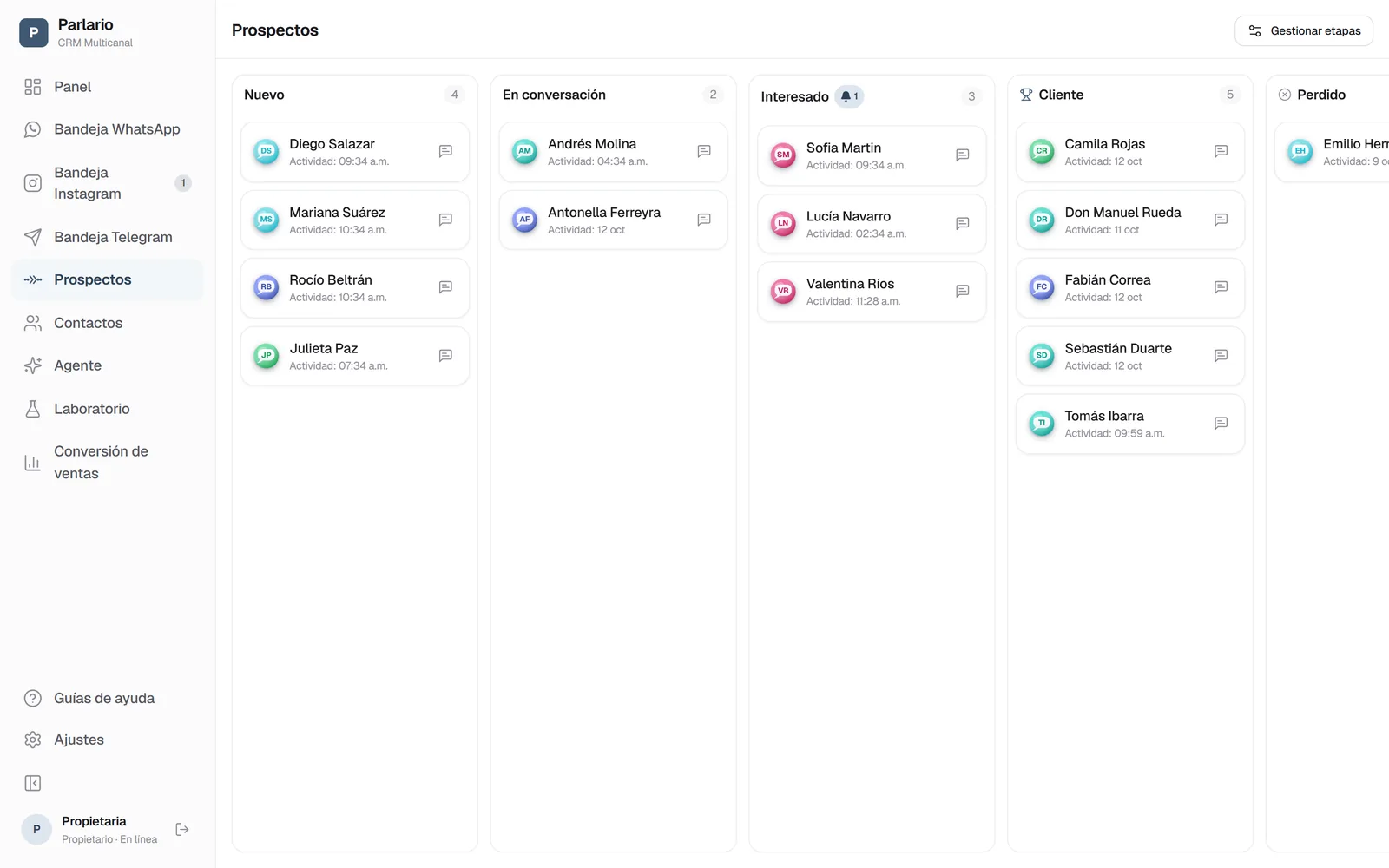Viewport: 1389px width, 868px height.
Task: Click the FC avatar of Fabián Correa
Action: click(x=1042, y=287)
